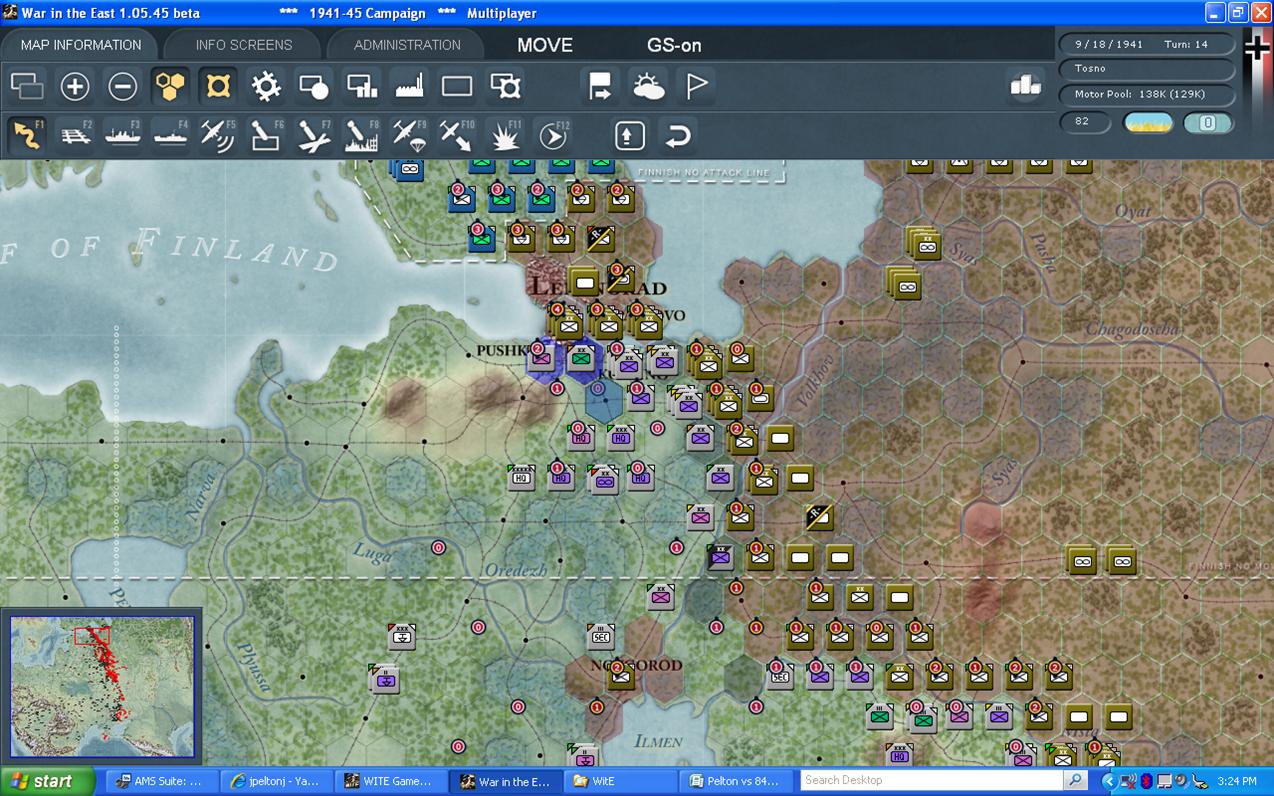This screenshot has width=1274, height=796.
Task: Zoom in with the plus icon
Action: pyautogui.click(x=75, y=87)
